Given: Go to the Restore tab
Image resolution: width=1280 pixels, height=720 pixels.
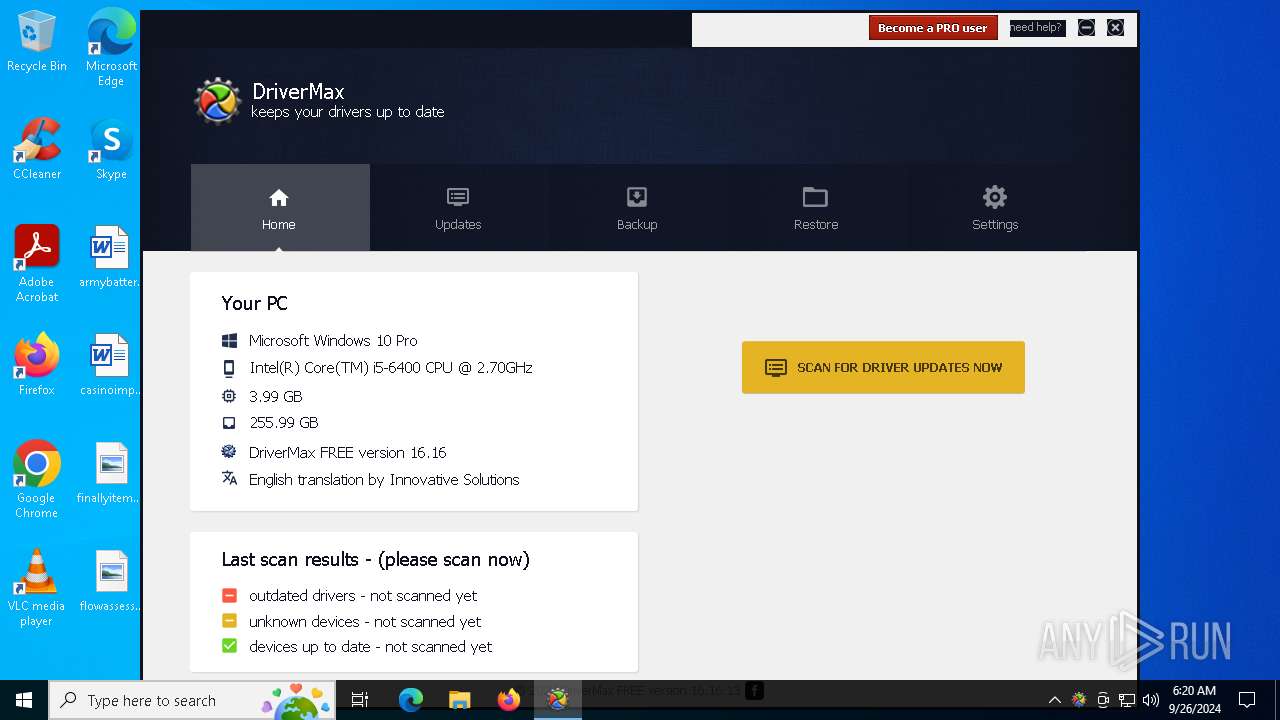Looking at the screenshot, I should pyautogui.click(x=816, y=208).
